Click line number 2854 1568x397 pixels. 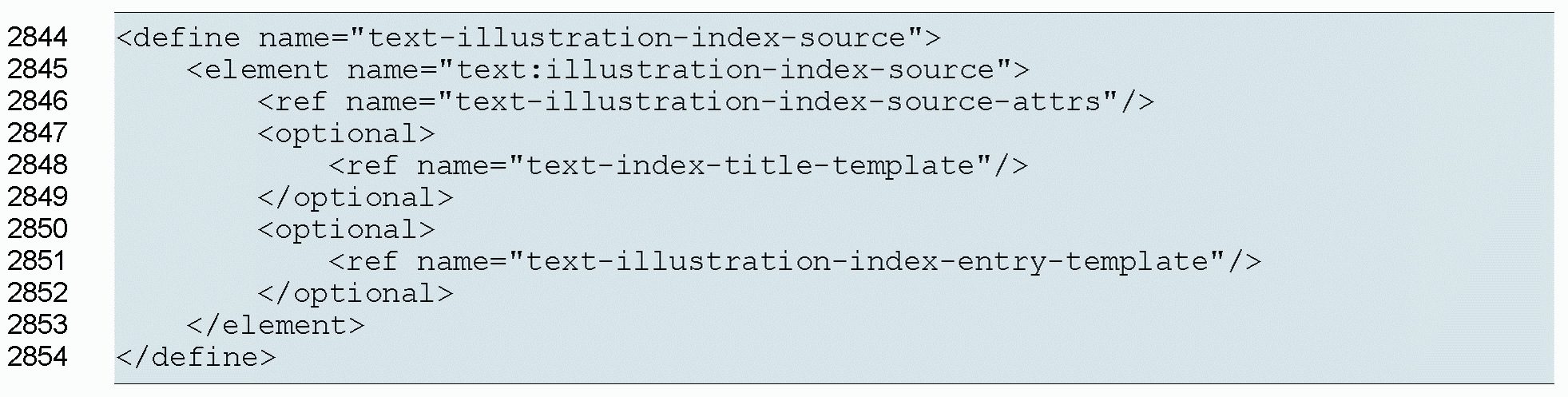coord(38,357)
